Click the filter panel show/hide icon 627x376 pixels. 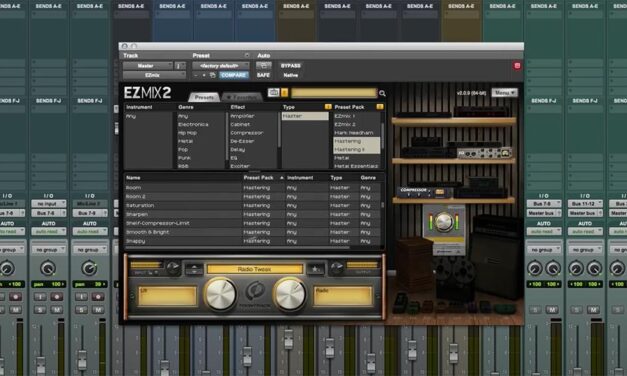pos(274,93)
